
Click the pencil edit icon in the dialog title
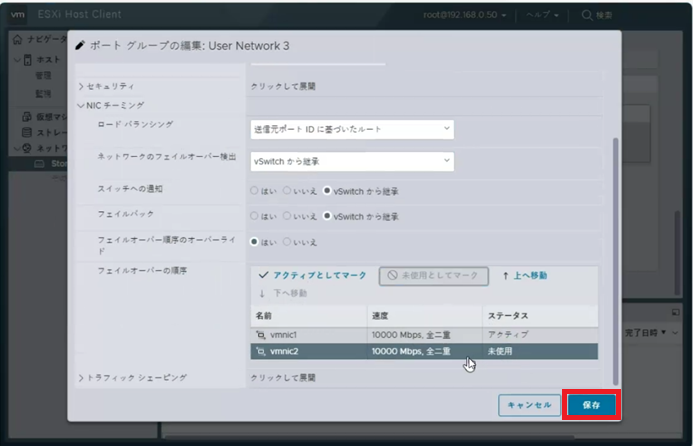(80, 46)
